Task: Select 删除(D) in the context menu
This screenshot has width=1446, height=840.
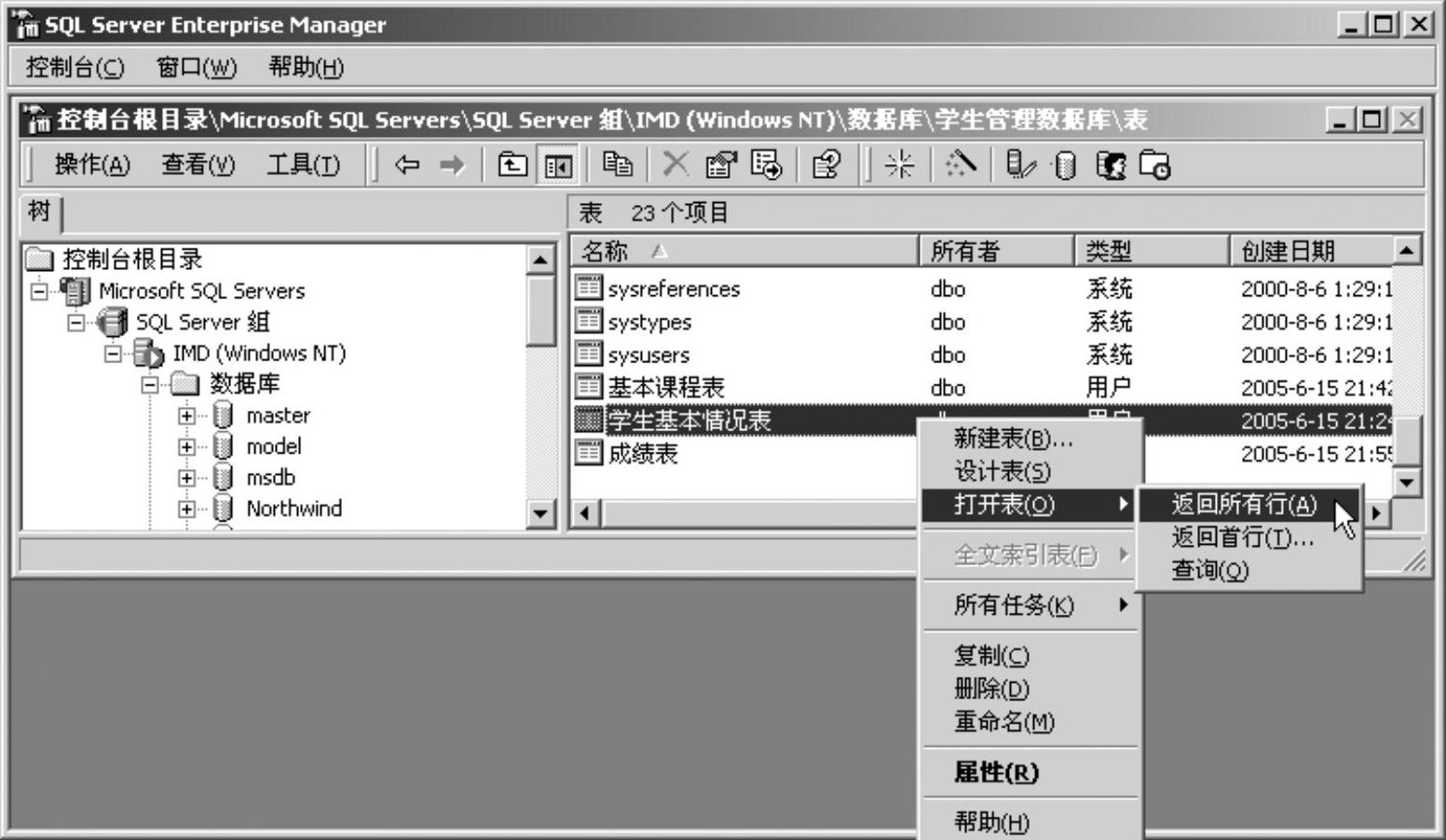Action: click(x=1030, y=689)
